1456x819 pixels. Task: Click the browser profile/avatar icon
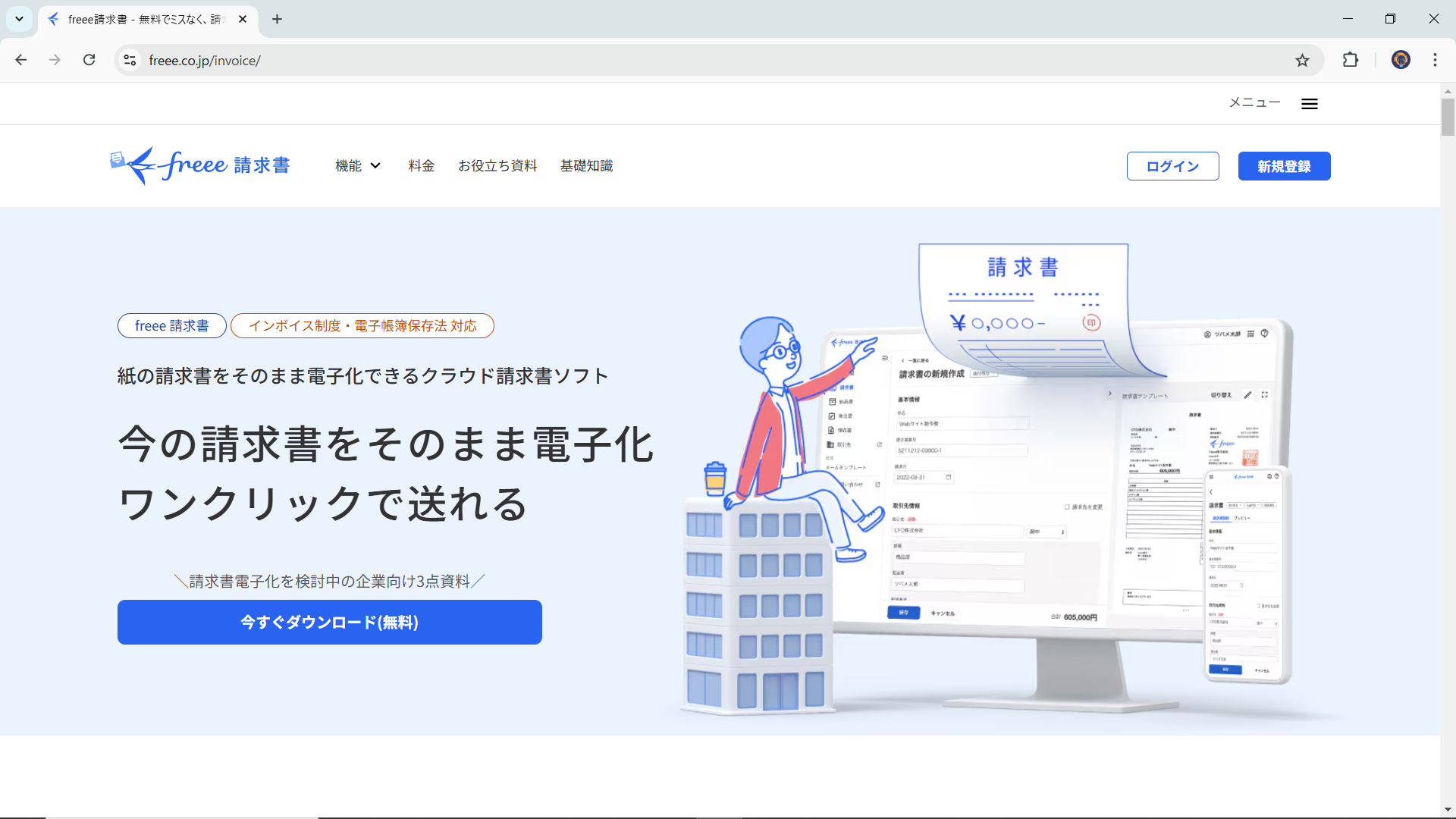click(x=1401, y=60)
